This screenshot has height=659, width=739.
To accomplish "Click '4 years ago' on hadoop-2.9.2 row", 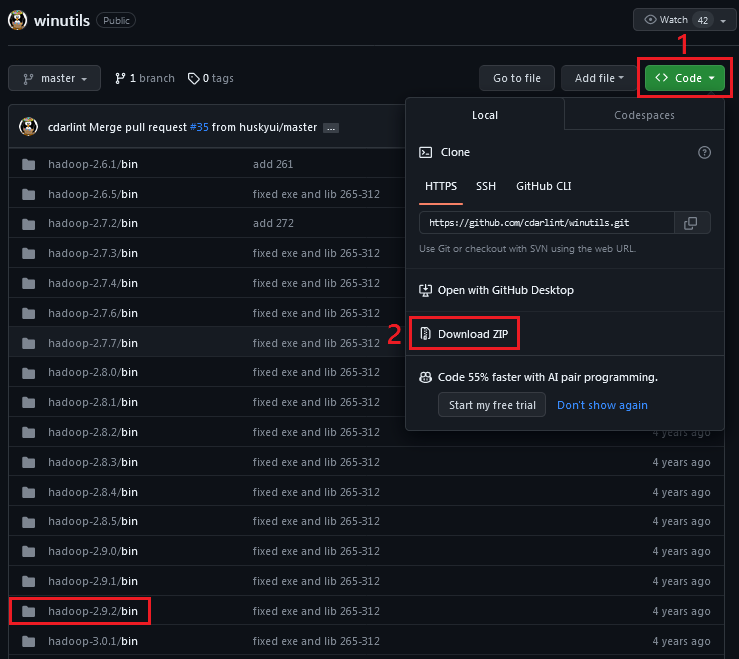I will point(682,611).
